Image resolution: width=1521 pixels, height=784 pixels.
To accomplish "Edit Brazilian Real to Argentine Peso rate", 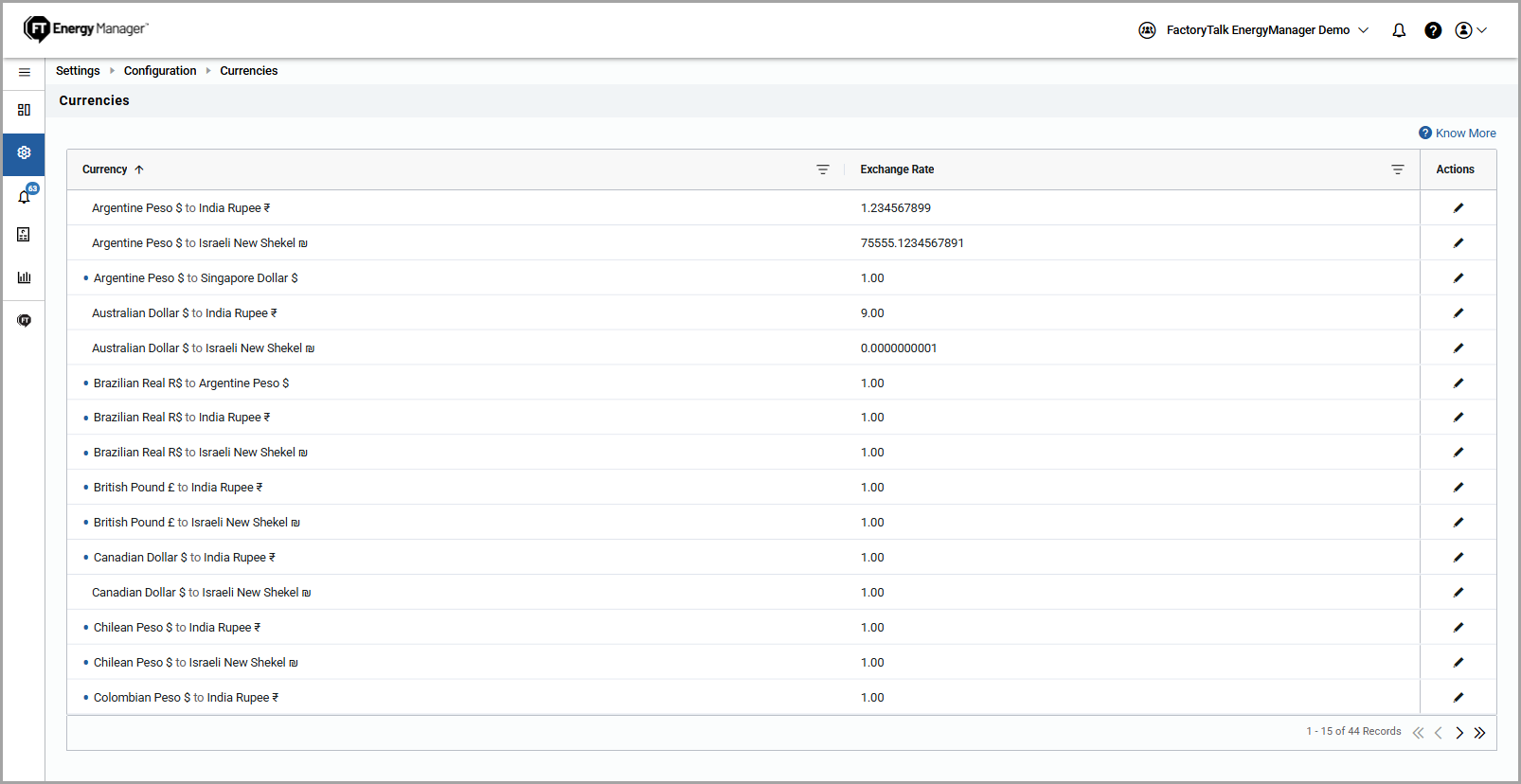I will pyautogui.click(x=1458, y=383).
